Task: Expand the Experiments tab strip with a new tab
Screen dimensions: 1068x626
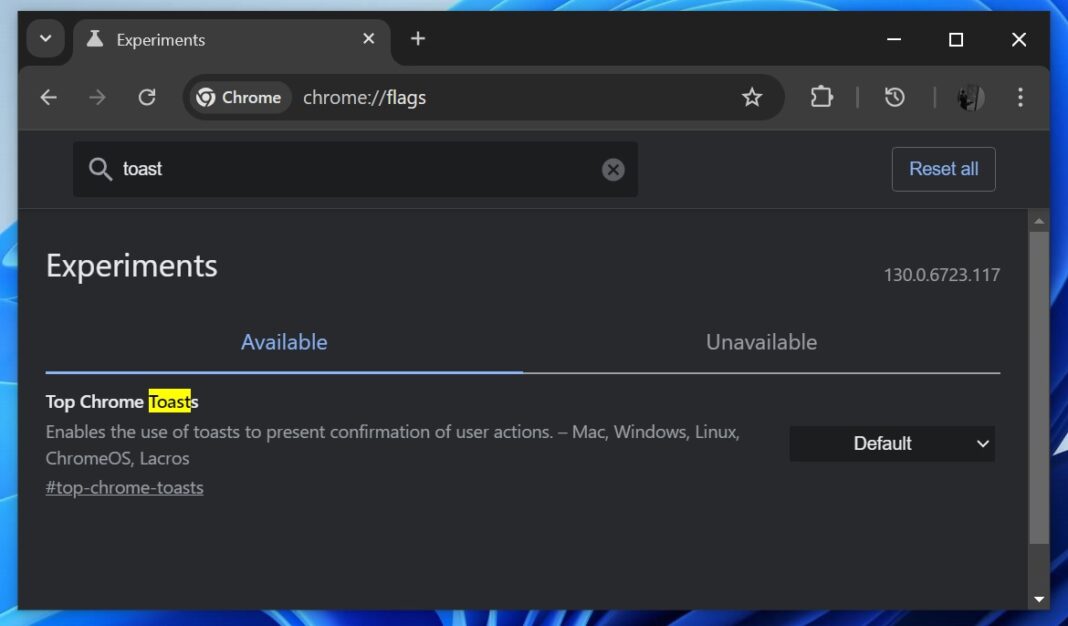Action: 418,39
